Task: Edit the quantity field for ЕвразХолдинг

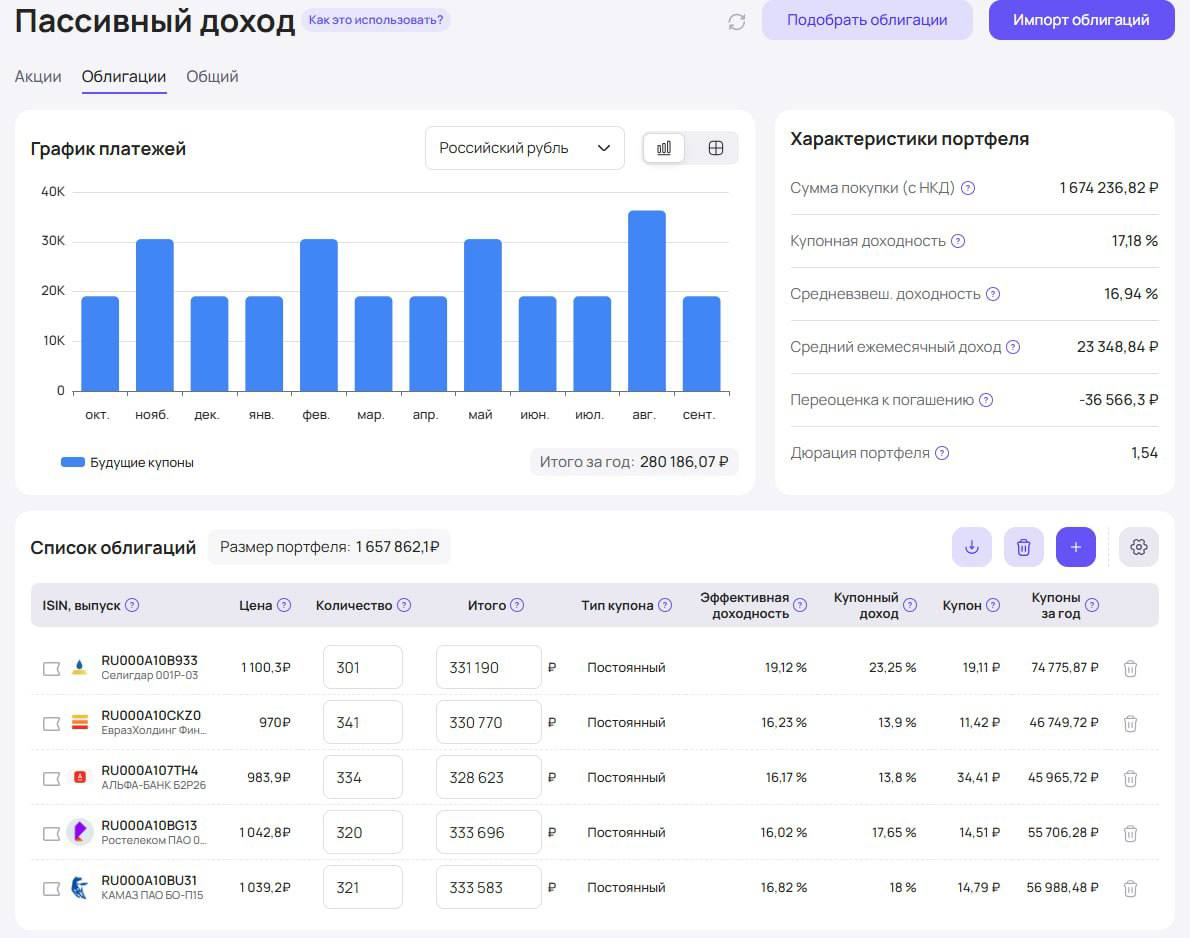Action: (362, 722)
